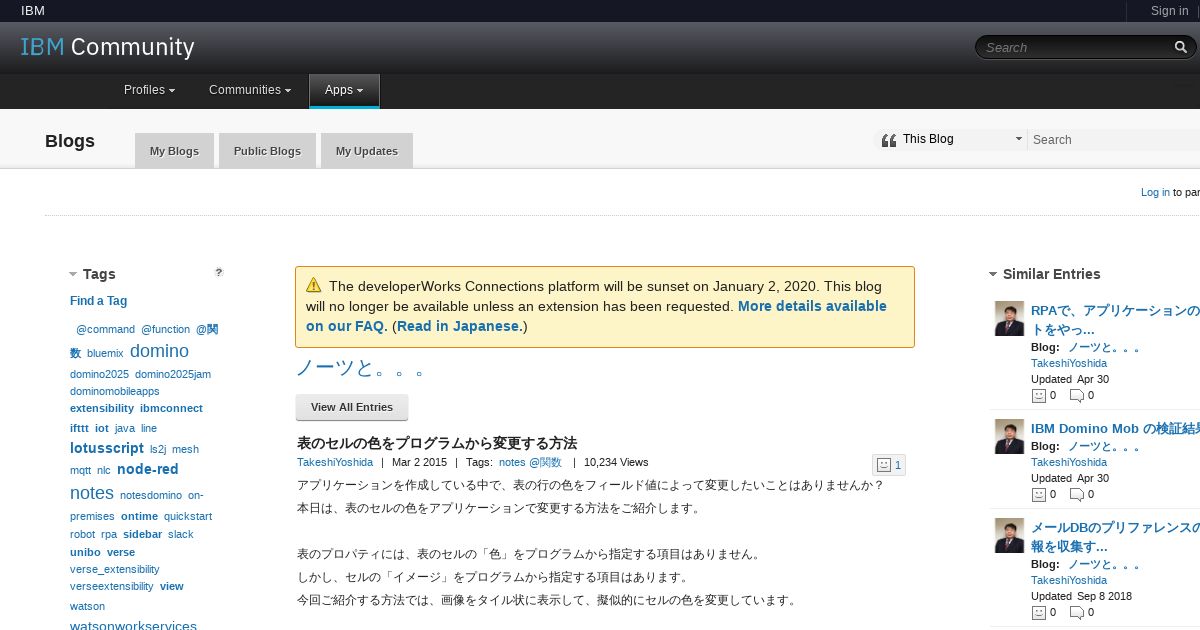Select the extensibility tag
1200x630 pixels.
(102, 408)
